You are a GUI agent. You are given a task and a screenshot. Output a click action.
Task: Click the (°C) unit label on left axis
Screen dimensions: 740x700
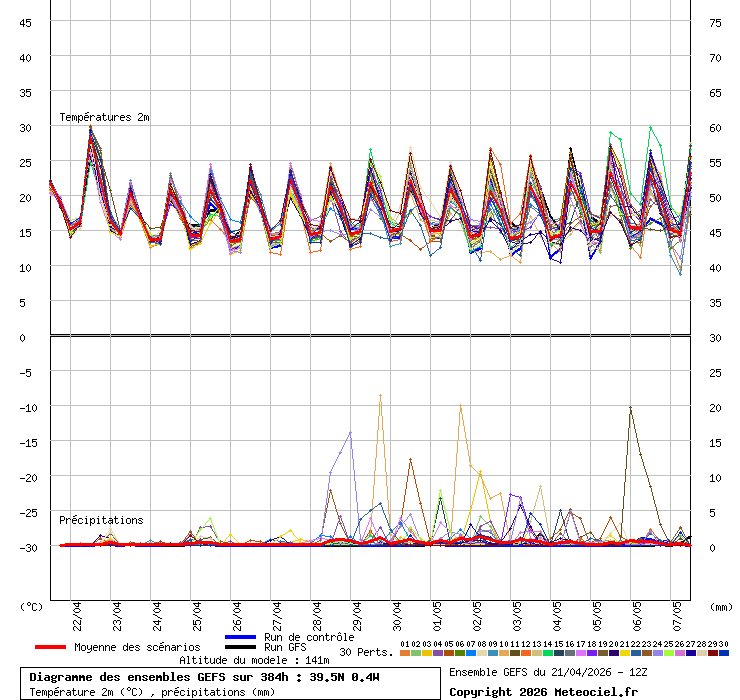tap(32, 606)
